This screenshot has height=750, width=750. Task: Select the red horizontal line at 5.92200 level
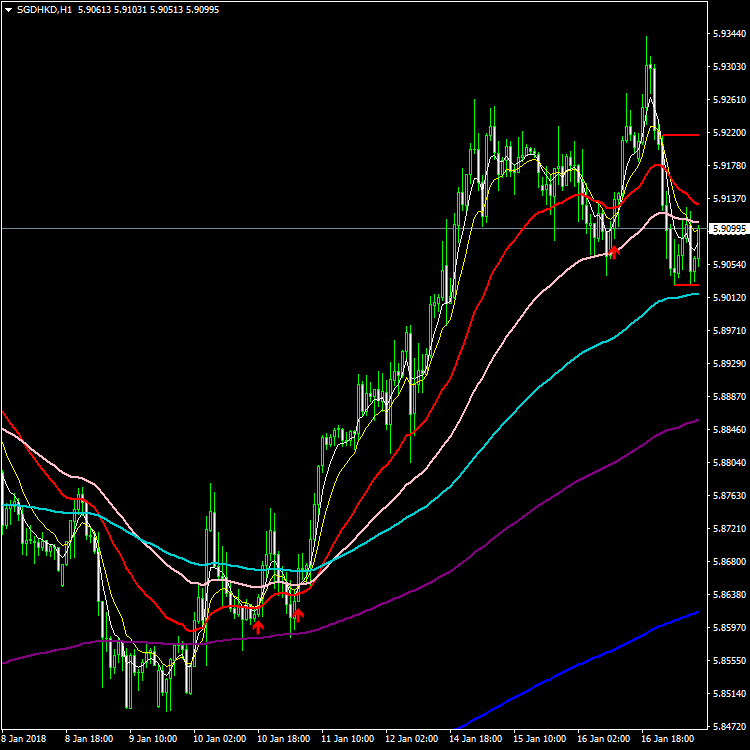pos(681,135)
